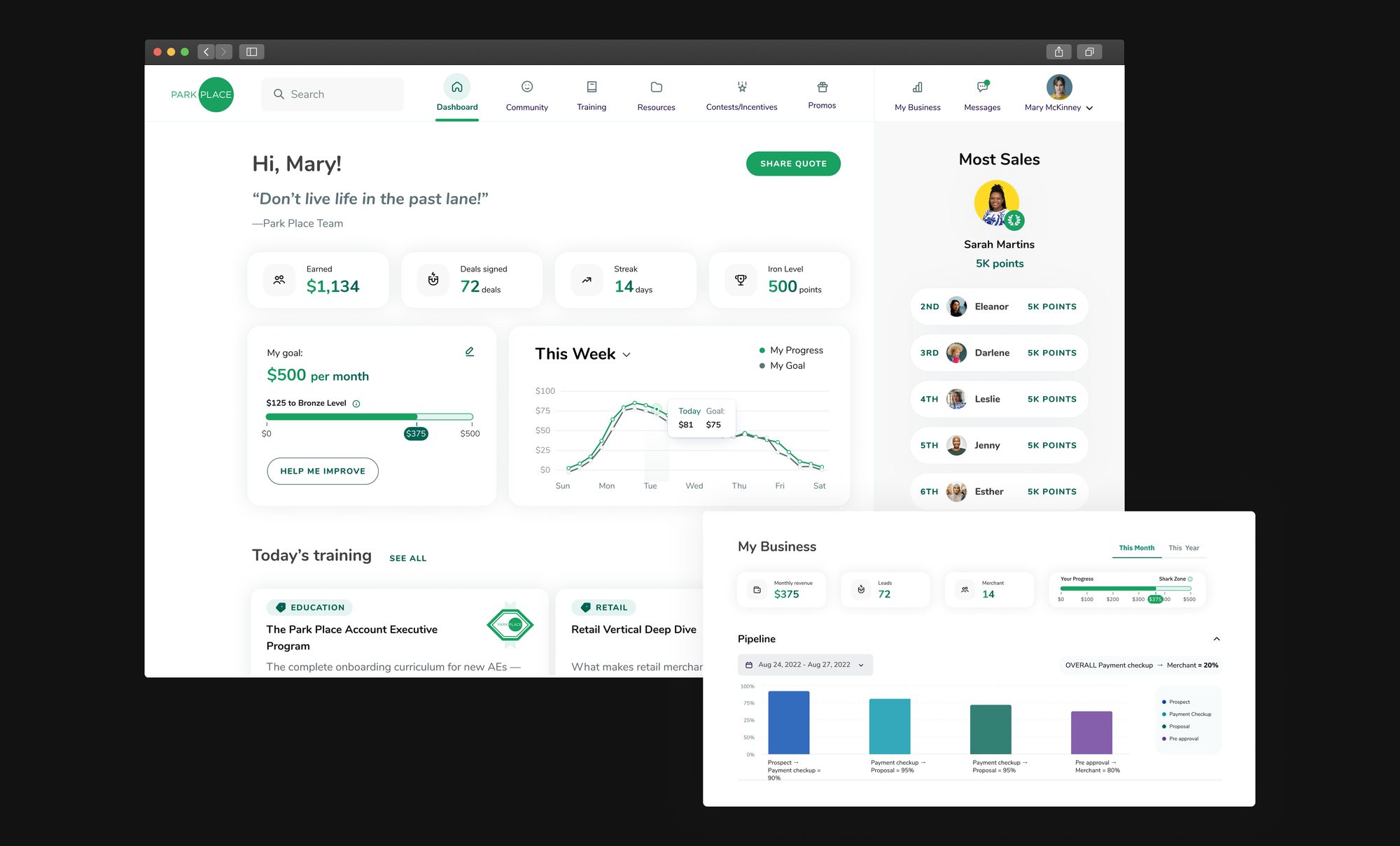This screenshot has height=846, width=1400.
Task: Click the $375 goal progress marker
Action: 416,433
